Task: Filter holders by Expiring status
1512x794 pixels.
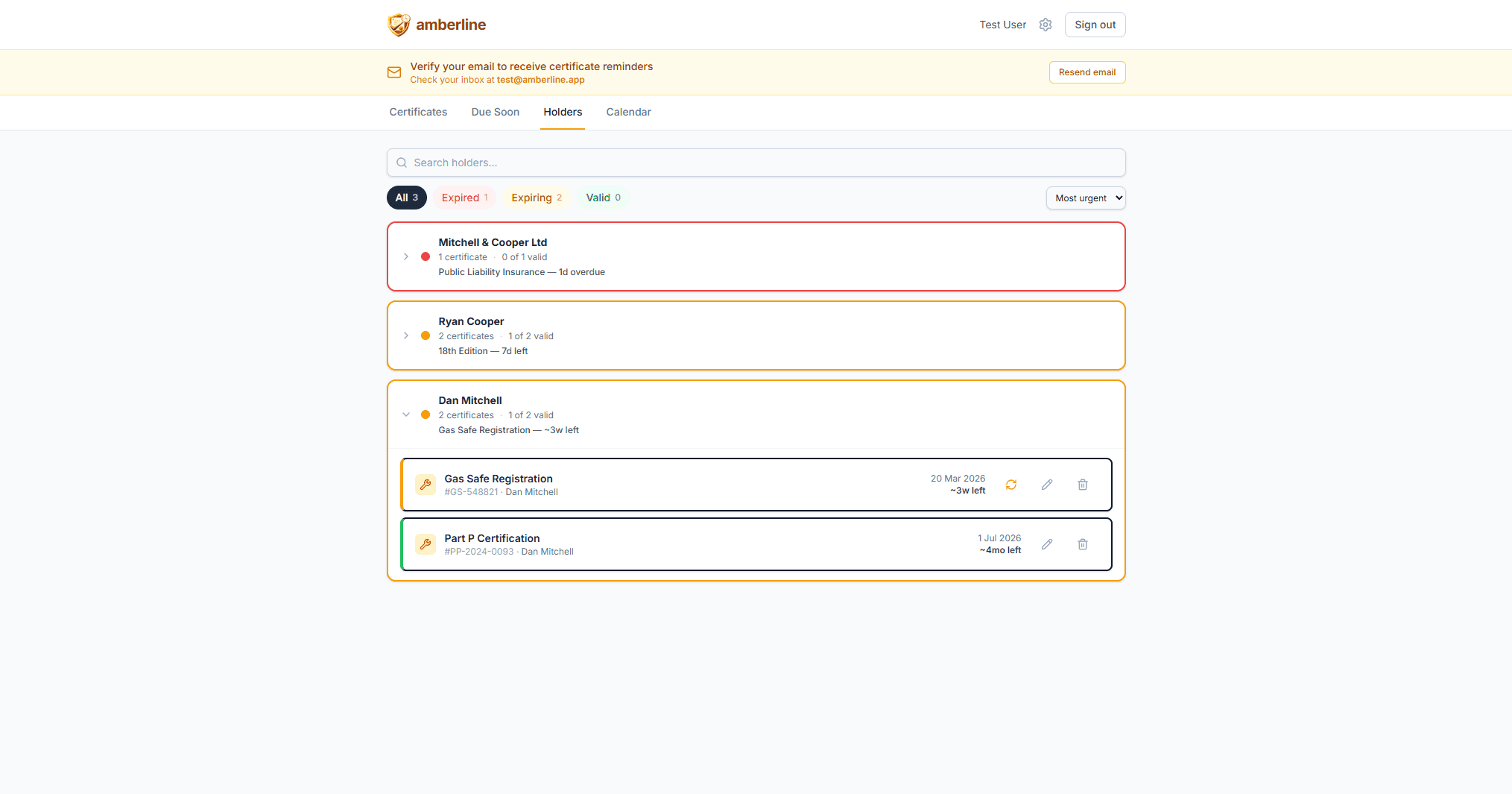Action: (x=537, y=198)
